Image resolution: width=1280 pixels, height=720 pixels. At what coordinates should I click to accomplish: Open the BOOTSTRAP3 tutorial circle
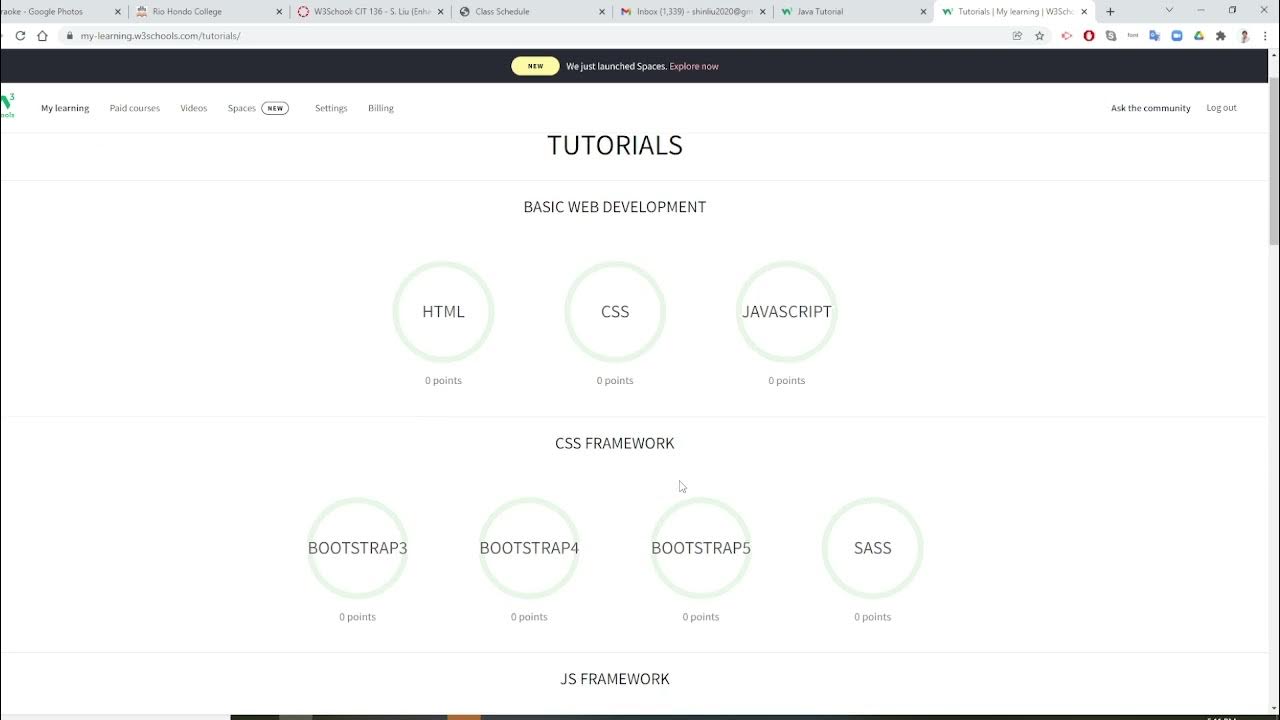[357, 547]
